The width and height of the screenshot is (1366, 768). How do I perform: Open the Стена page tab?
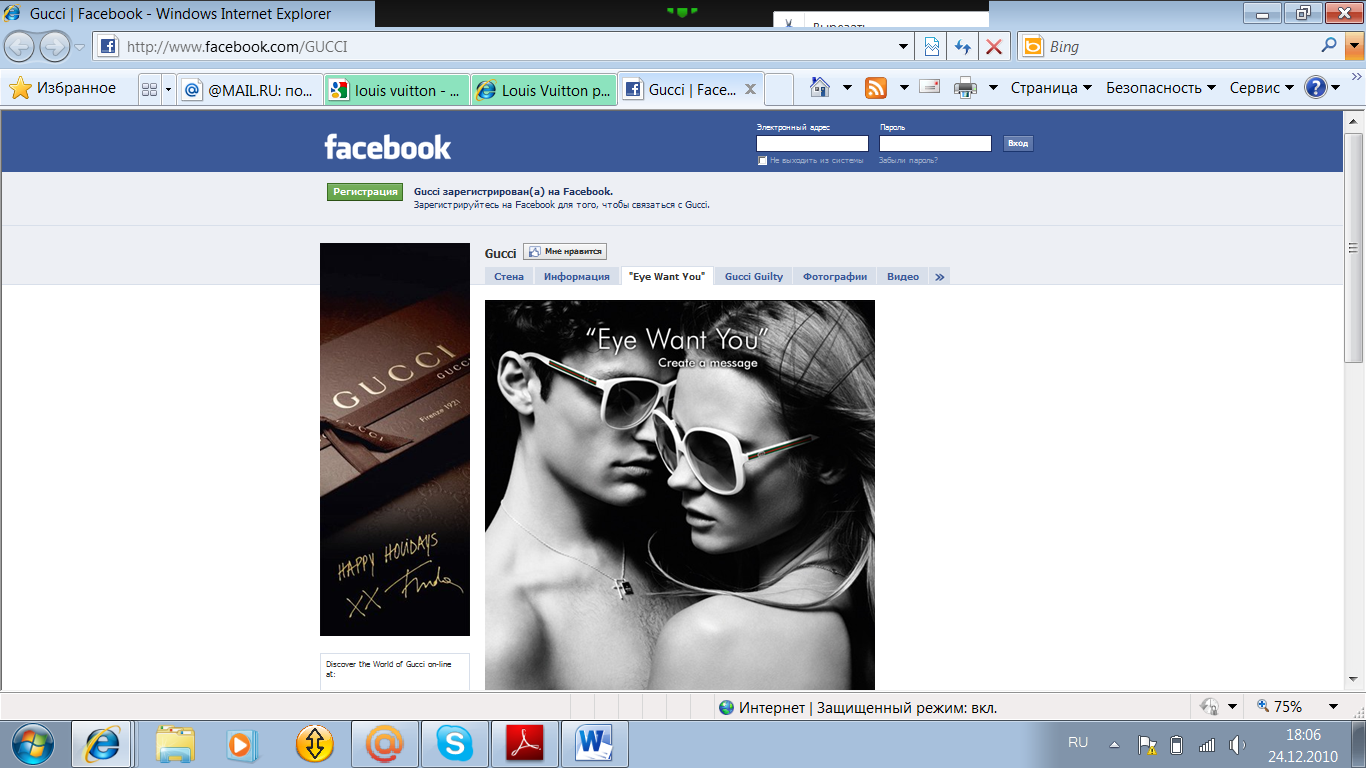509,276
